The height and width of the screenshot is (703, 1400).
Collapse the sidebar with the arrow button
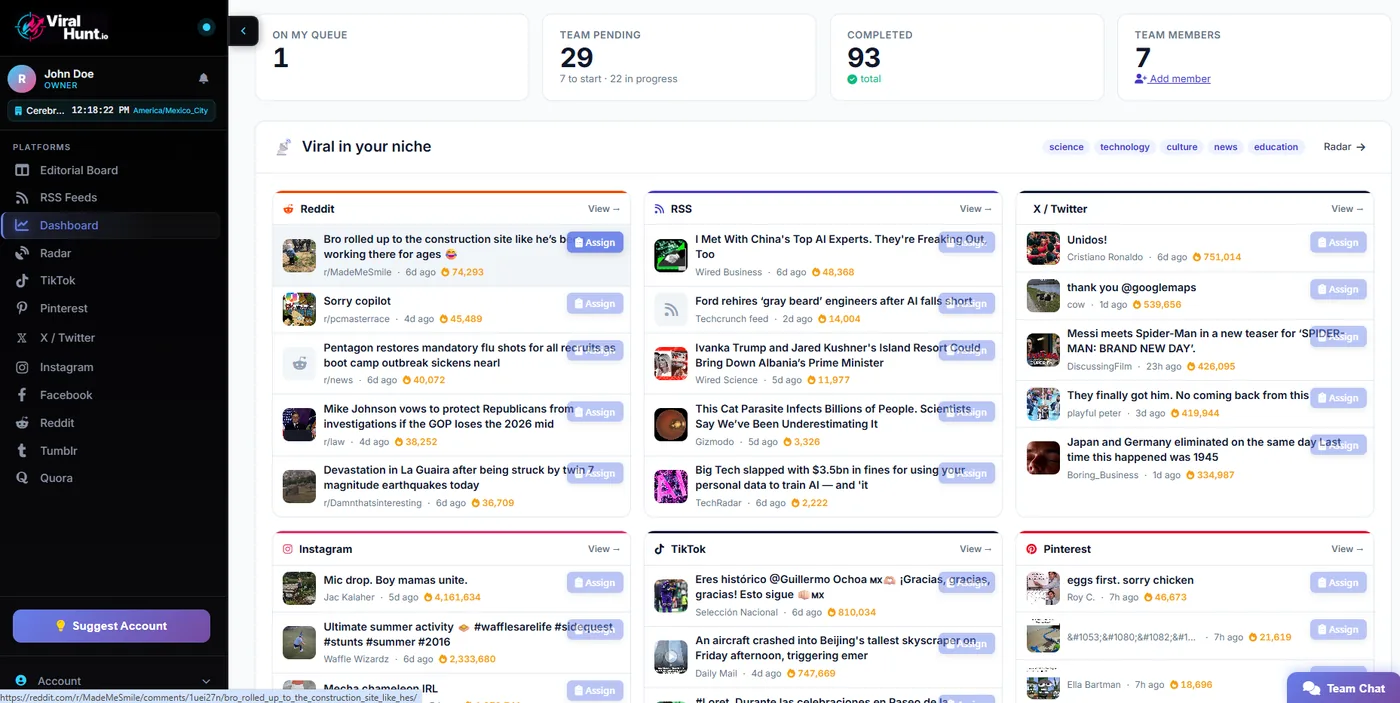[x=243, y=31]
